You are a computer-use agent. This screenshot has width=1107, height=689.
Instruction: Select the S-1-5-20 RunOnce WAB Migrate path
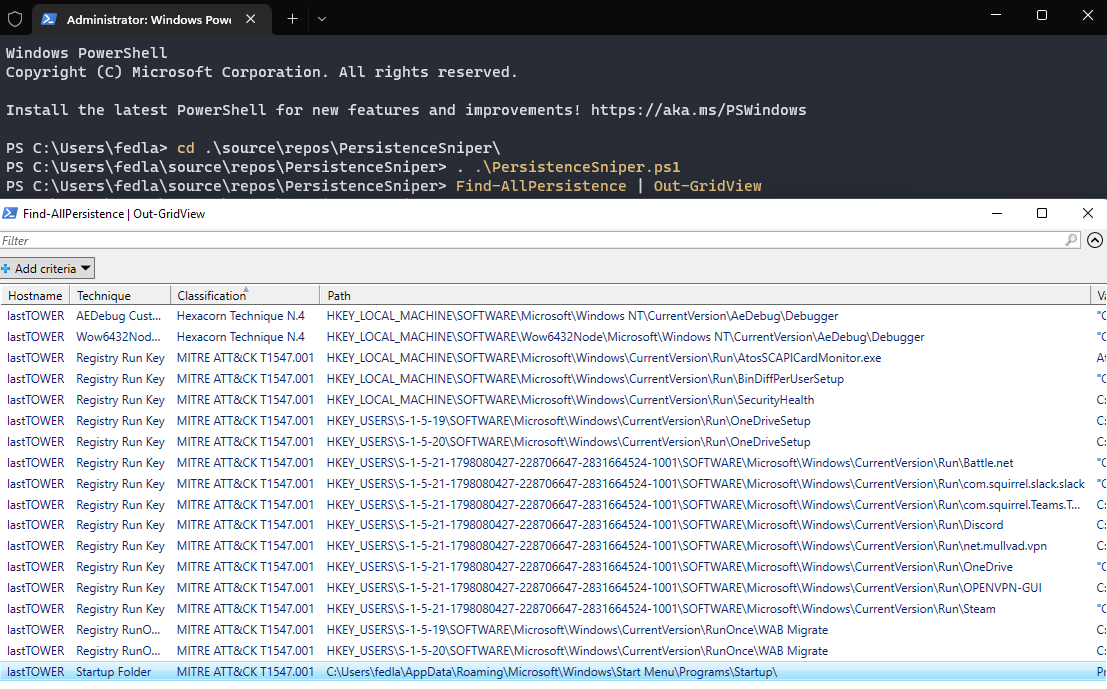click(577, 651)
